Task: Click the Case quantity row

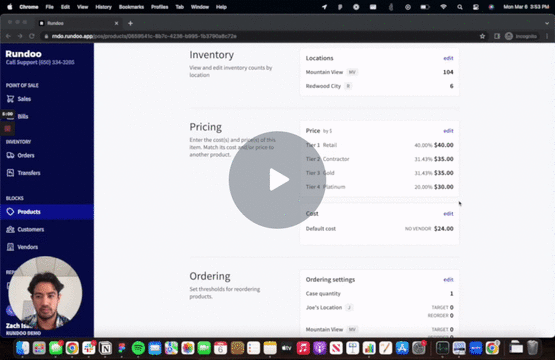Action: (379, 293)
